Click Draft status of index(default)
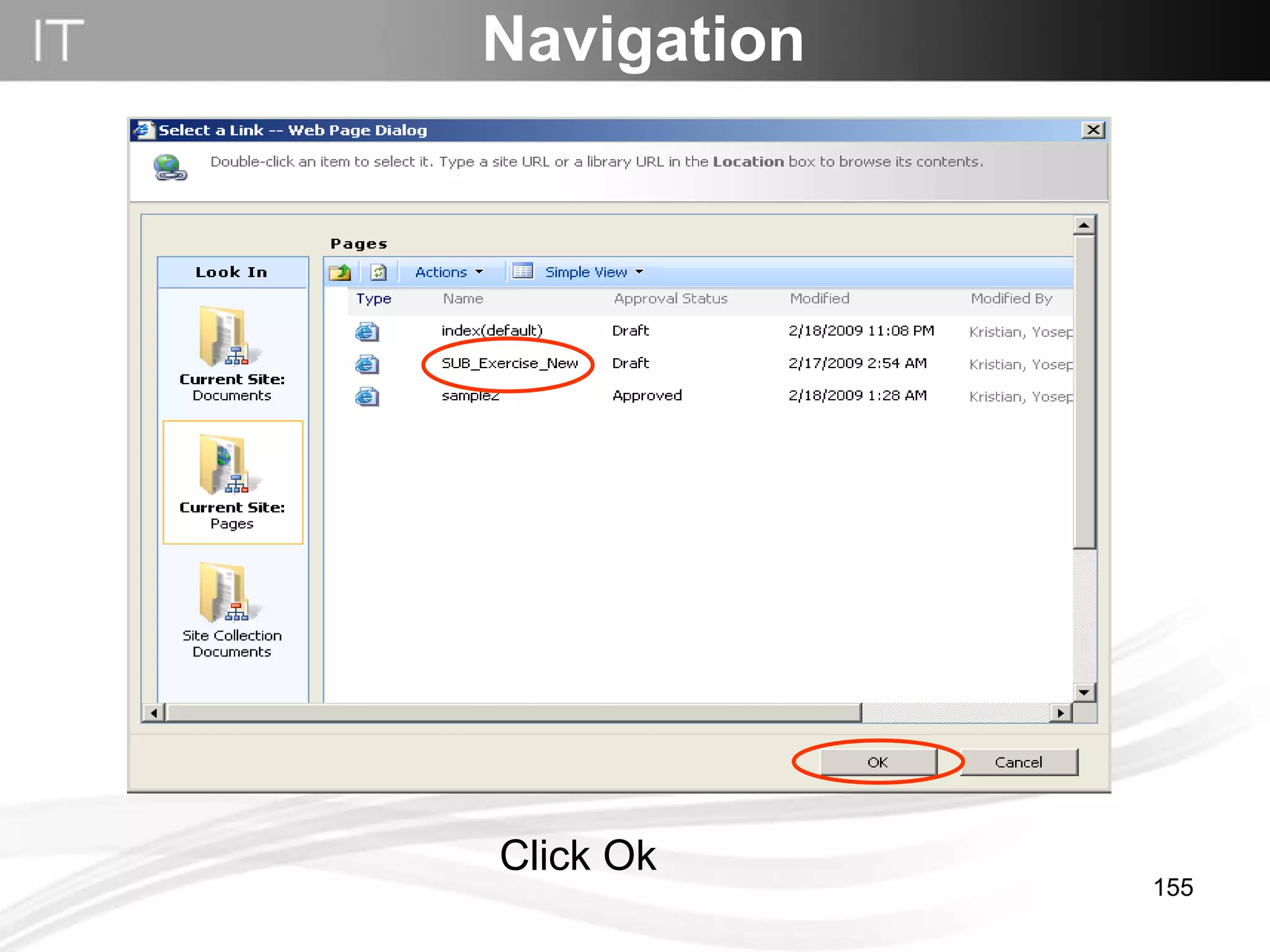This screenshot has height=952, width=1270. (x=630, y=331)
